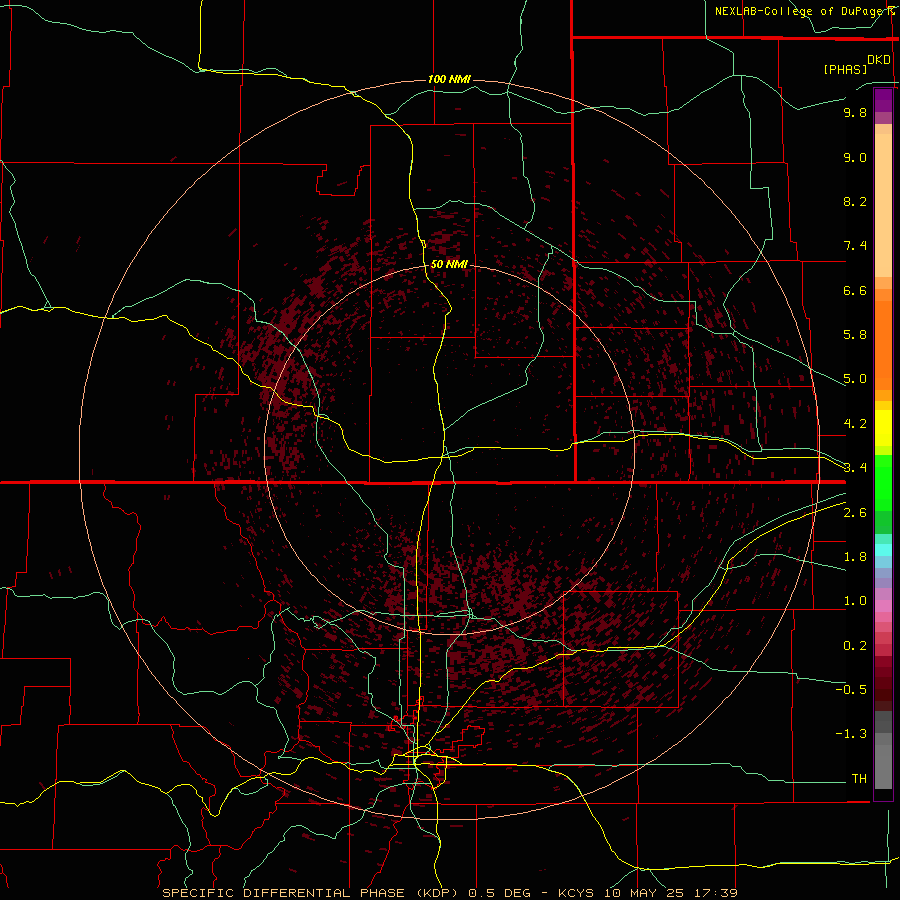Screen dimensions: 900x900
Task: Click the 7.4 scale value
Action: (x=855, y=246)
